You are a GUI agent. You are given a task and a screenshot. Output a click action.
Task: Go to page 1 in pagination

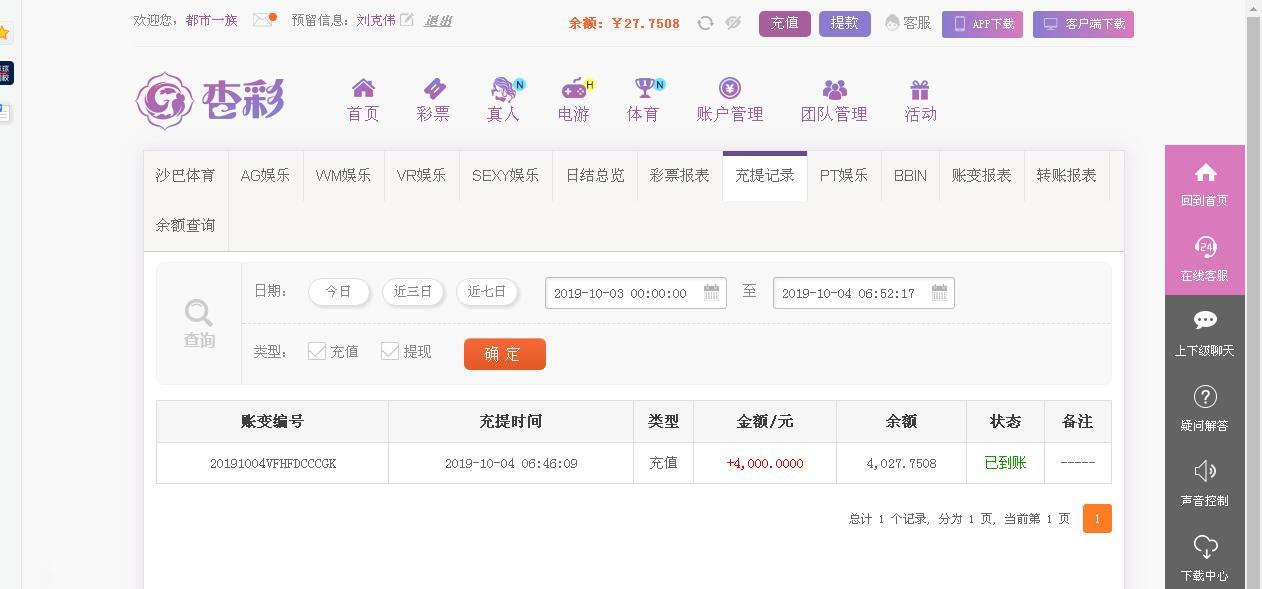(1097, 518)
